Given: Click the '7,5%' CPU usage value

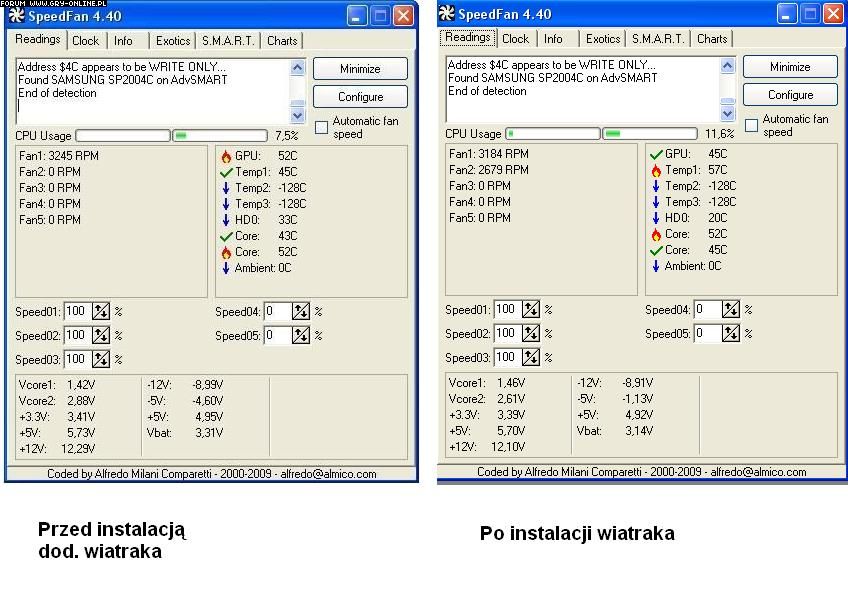Looking at the screenshot, I should (287, 136).
